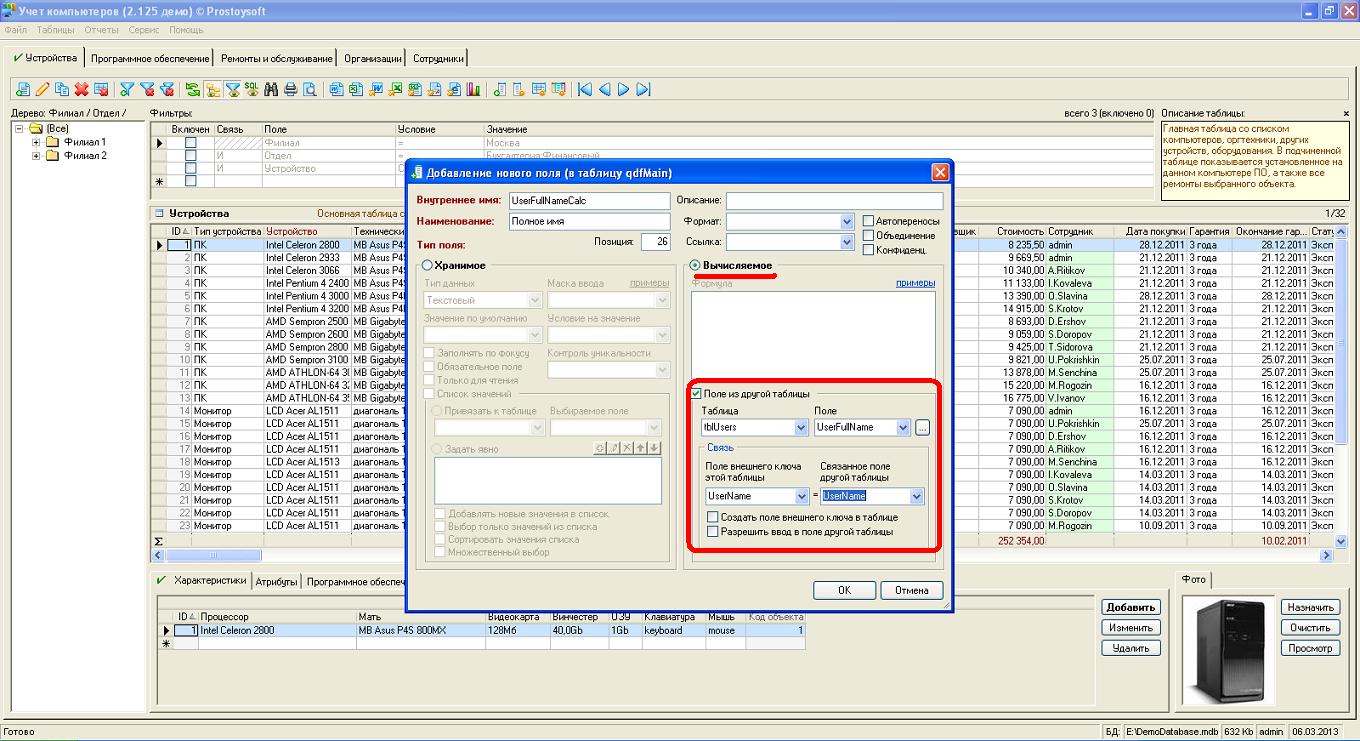The width and height of the screenshot is (1360, 741).
Task: Click the green refresh arrows icon
Action: pyautogui.click(x=193, y=90)
